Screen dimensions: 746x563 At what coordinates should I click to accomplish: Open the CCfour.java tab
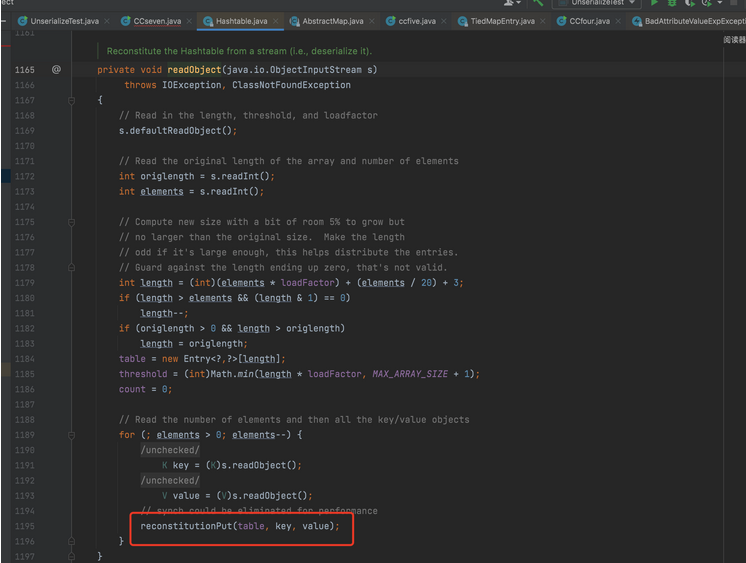pyautogui.click(x=589, y=21)
